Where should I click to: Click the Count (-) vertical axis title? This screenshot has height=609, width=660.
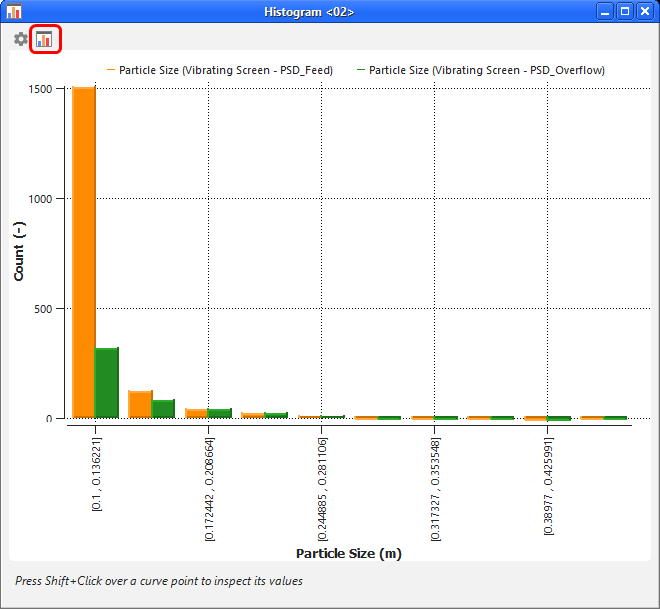click(x=20, y=251)
